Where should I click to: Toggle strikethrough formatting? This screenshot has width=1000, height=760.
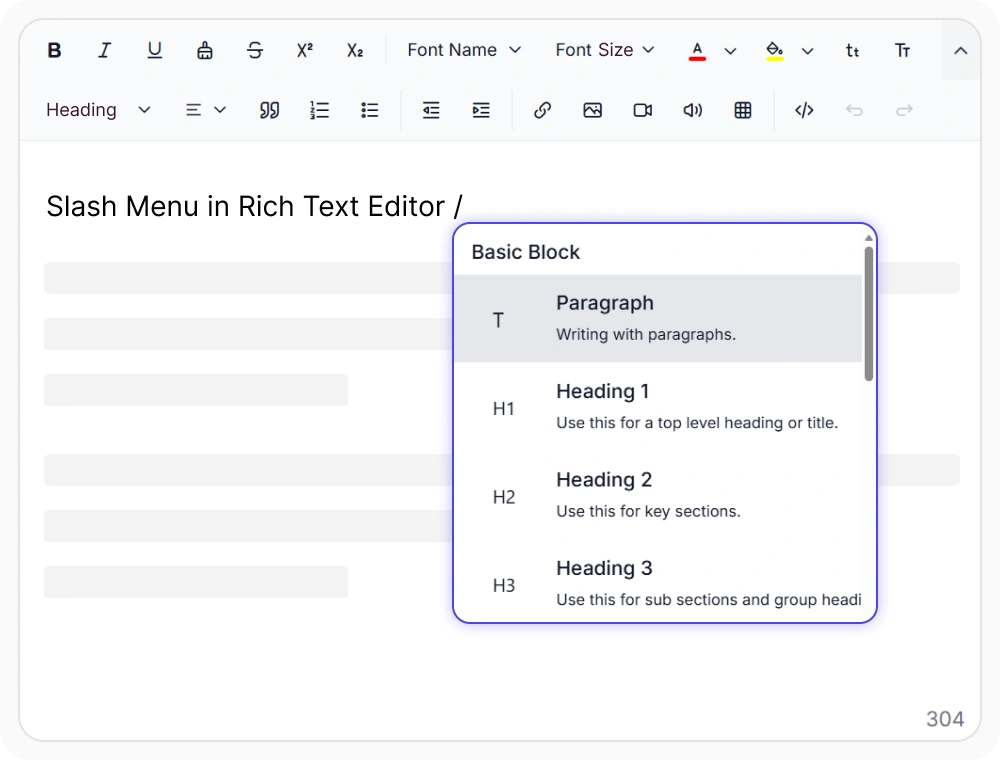[x=255, y=50]
